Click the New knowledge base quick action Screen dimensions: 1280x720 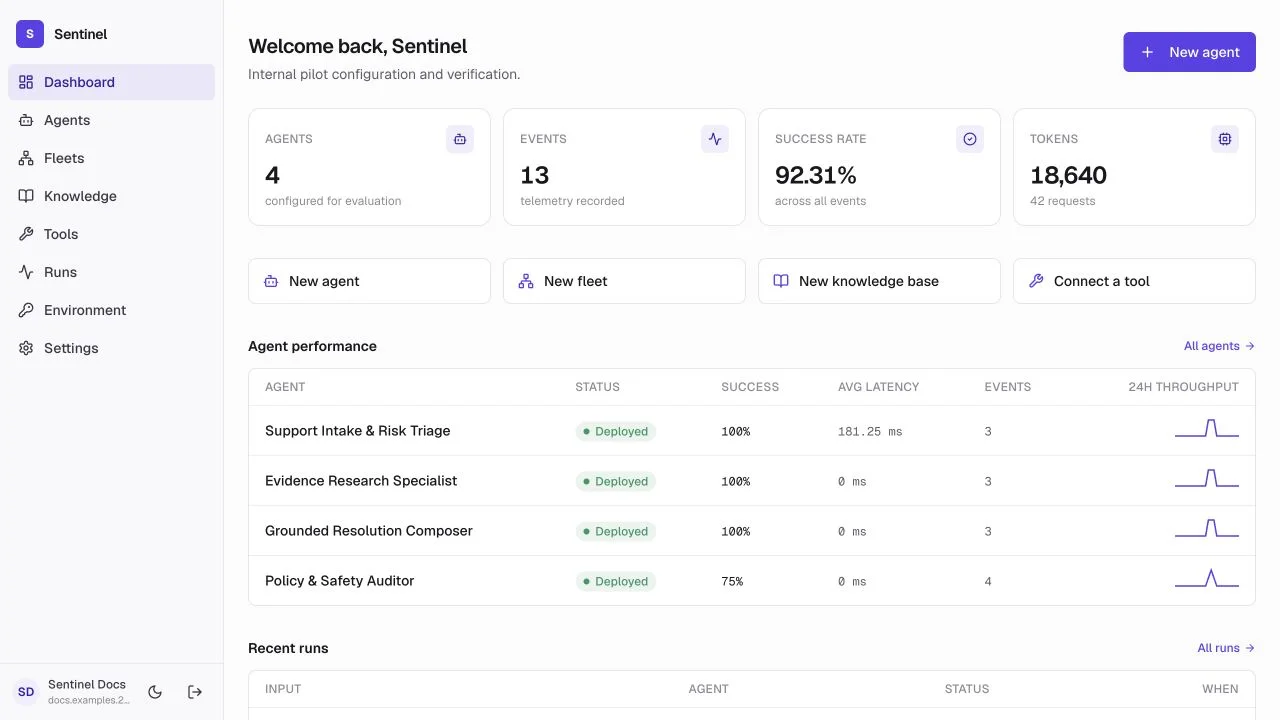(x=879, y=281)
